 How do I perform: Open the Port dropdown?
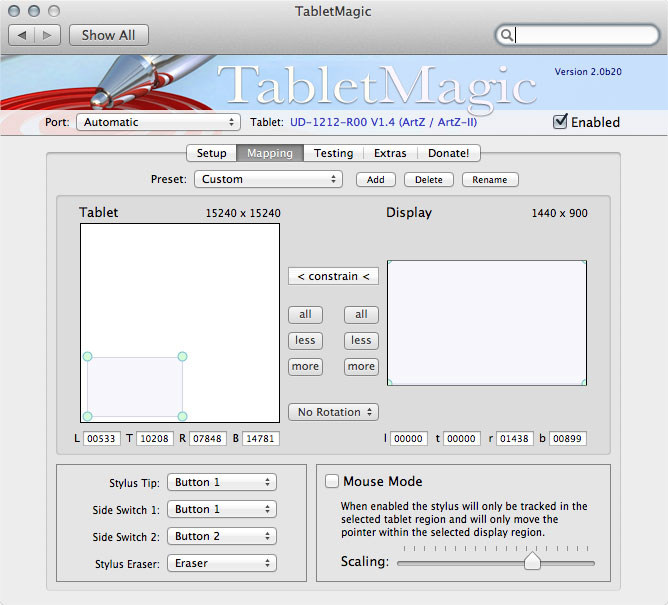[x=158, y=122]
